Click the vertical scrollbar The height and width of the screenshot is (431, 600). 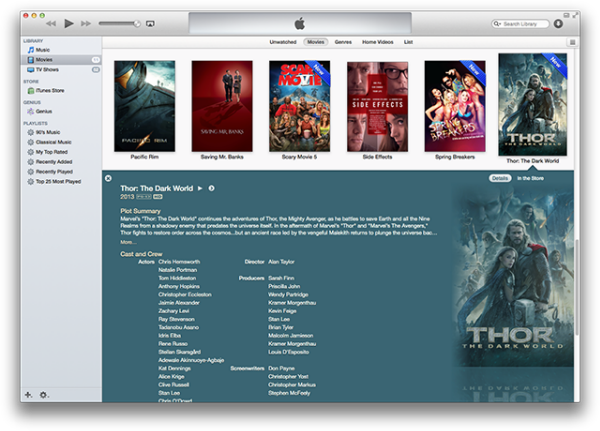[577, 286]
